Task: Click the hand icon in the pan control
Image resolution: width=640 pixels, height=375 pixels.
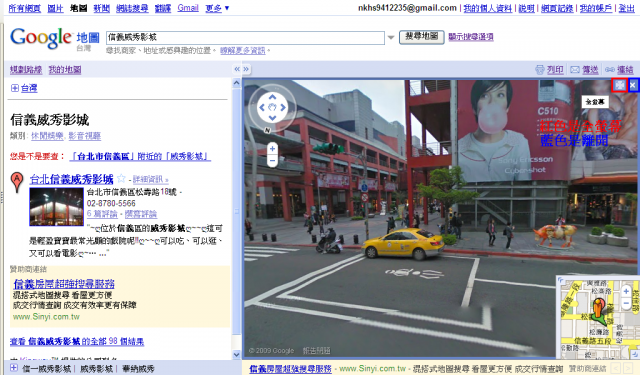Action: coord(272,107)
